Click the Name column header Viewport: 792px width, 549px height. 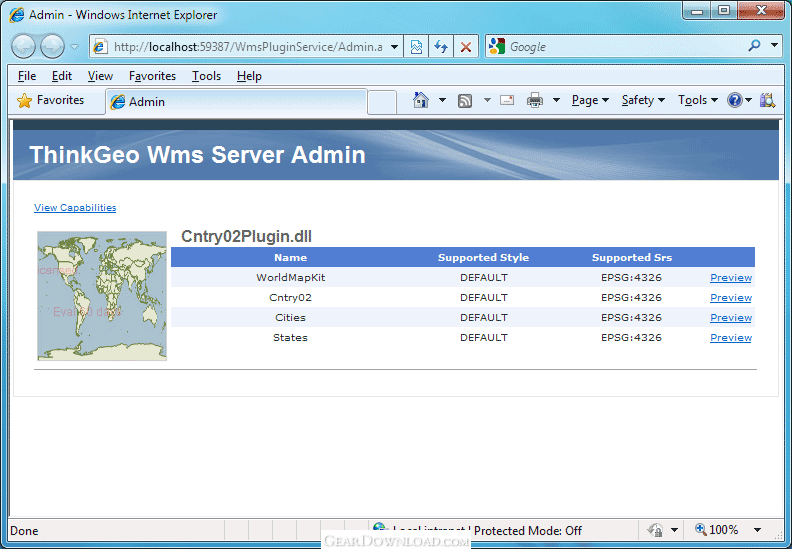point(290,257)
